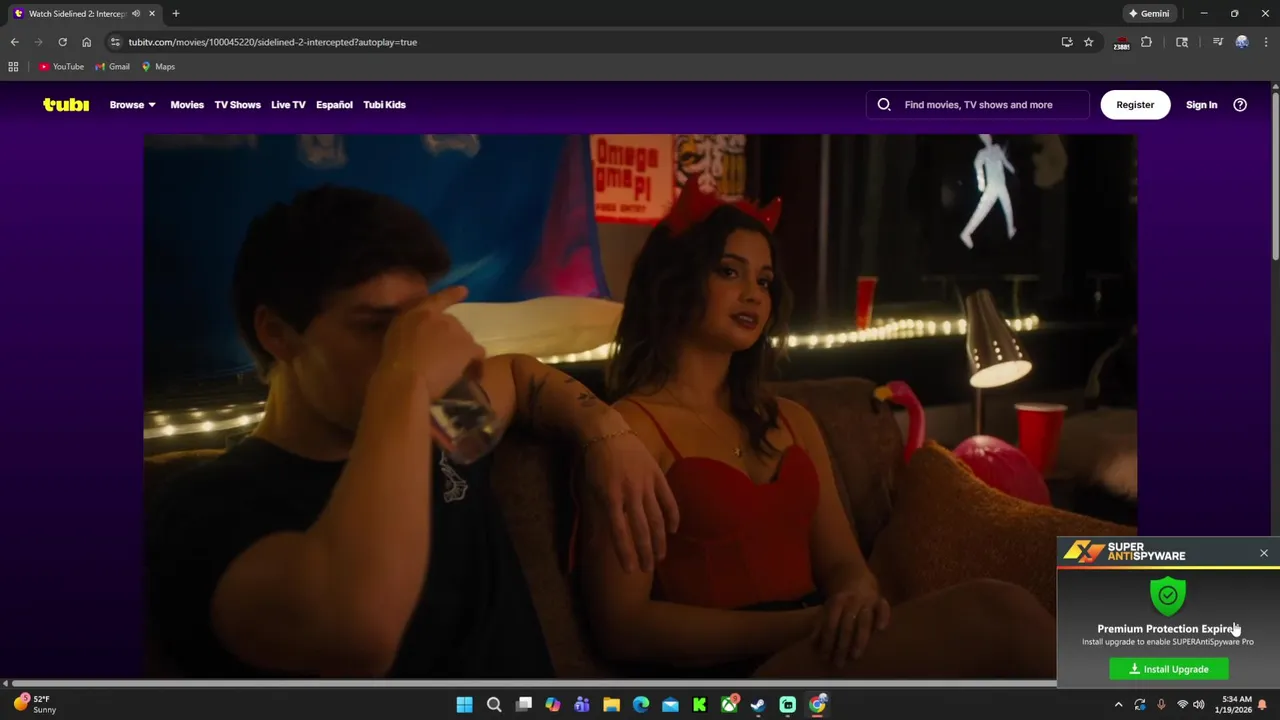
Task: View site information icon in address bar
Action: pos(115,42)
